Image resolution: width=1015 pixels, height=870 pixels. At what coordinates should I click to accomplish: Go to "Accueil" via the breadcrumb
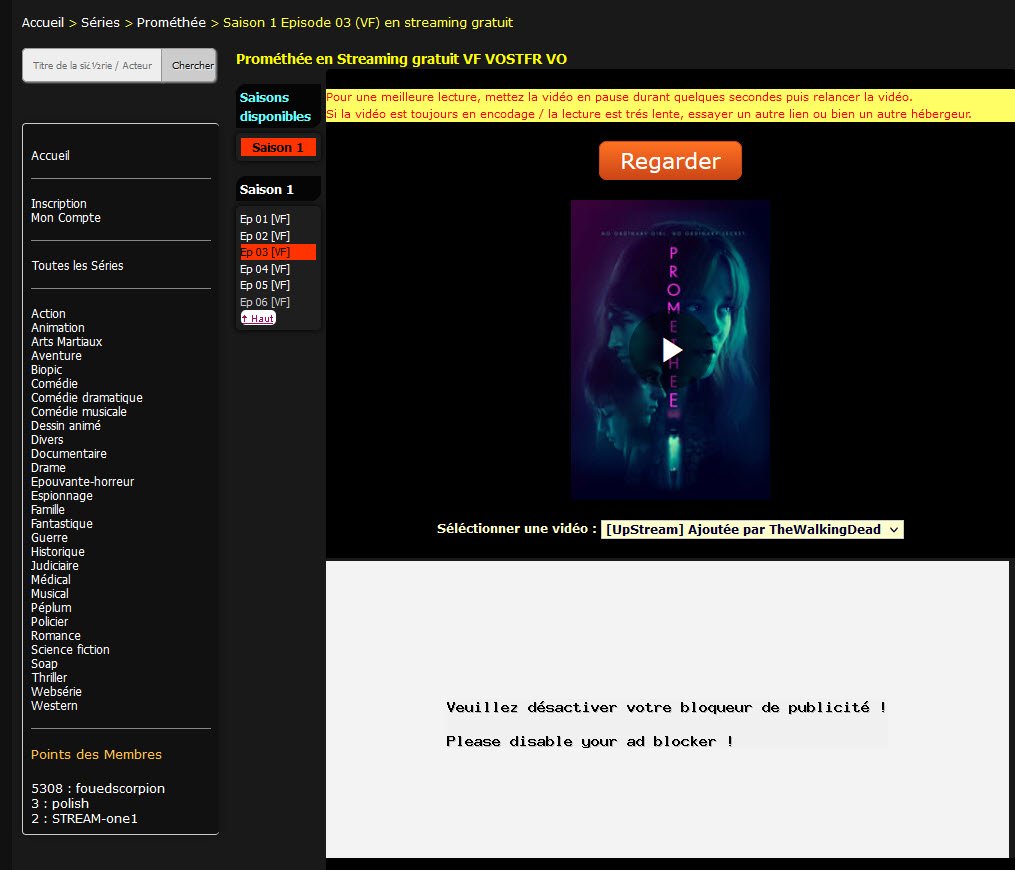click(42, 22)
